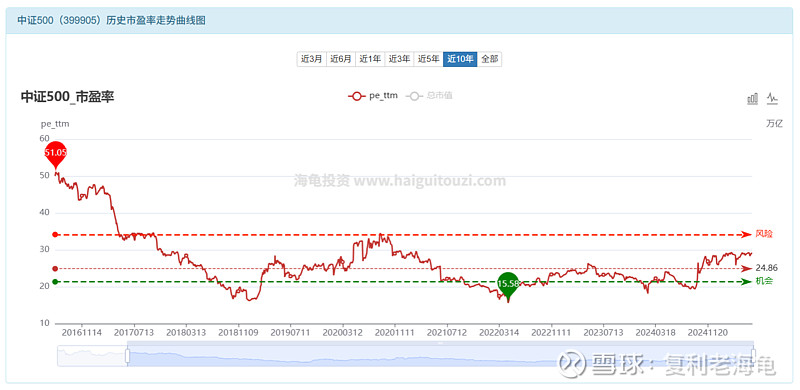The height and width of the screenshot is (390, 800).
Task: Click x-axis date label 20170713
Action: coord(134,333)
